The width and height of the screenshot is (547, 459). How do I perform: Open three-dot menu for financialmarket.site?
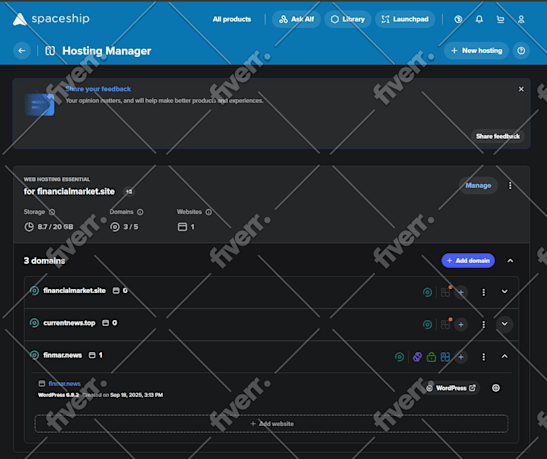click(484, 292)
